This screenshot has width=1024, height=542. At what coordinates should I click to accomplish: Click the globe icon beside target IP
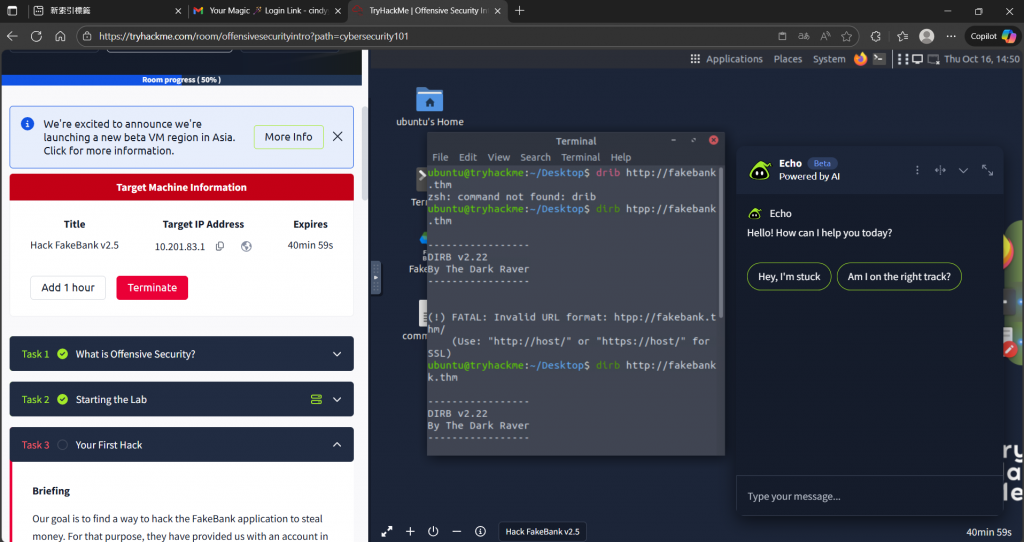click(246, 246)
